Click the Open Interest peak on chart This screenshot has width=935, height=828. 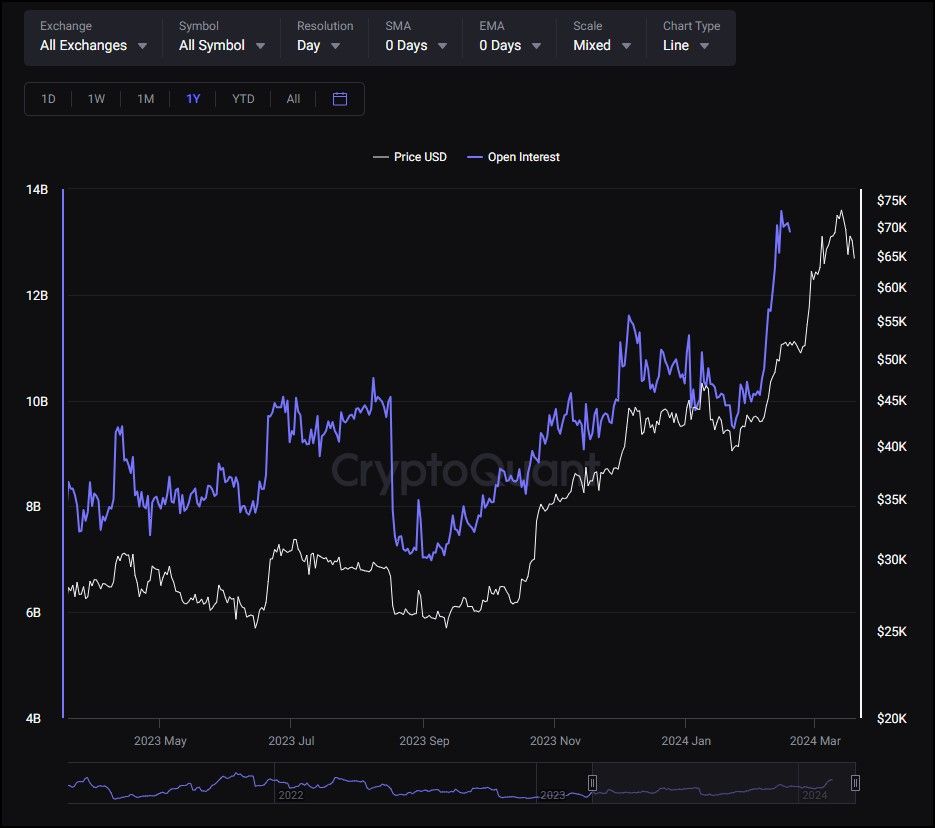click(x=781, y=212)
